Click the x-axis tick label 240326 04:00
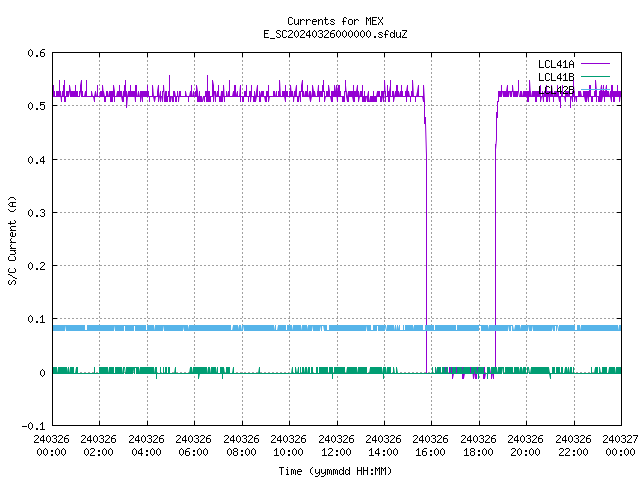The image size is (640, 480). (x=146, y=446)
